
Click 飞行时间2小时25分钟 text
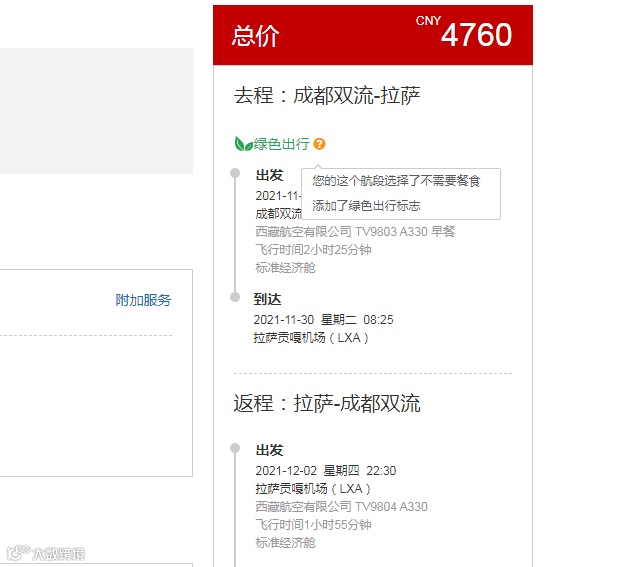point(313,249)
